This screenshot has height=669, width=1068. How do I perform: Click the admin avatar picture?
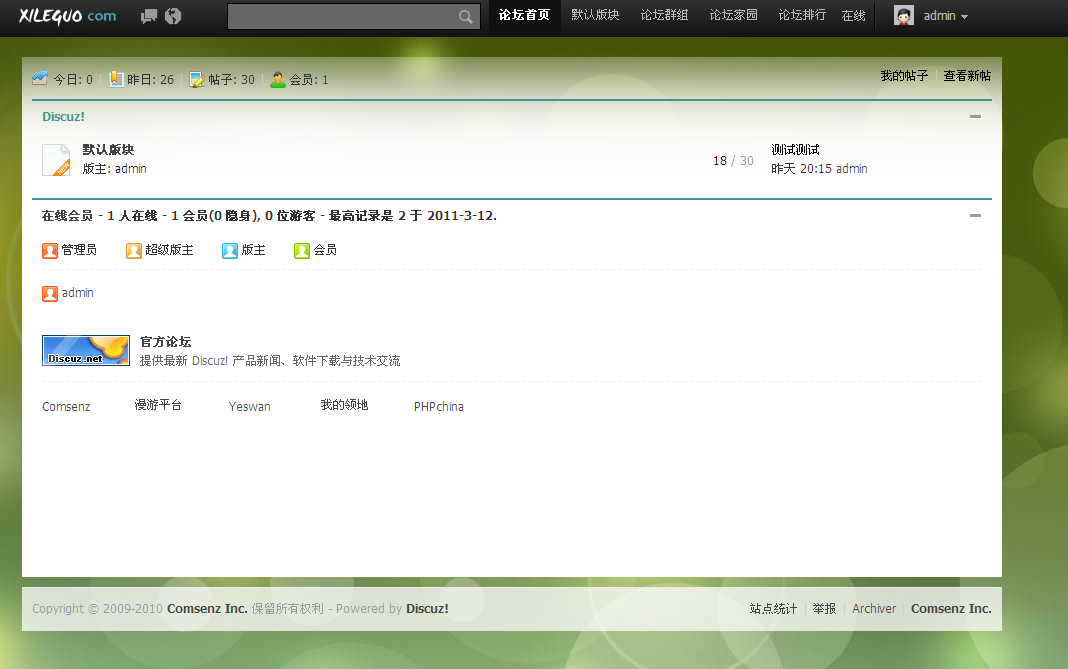click(x=904, y=16)
